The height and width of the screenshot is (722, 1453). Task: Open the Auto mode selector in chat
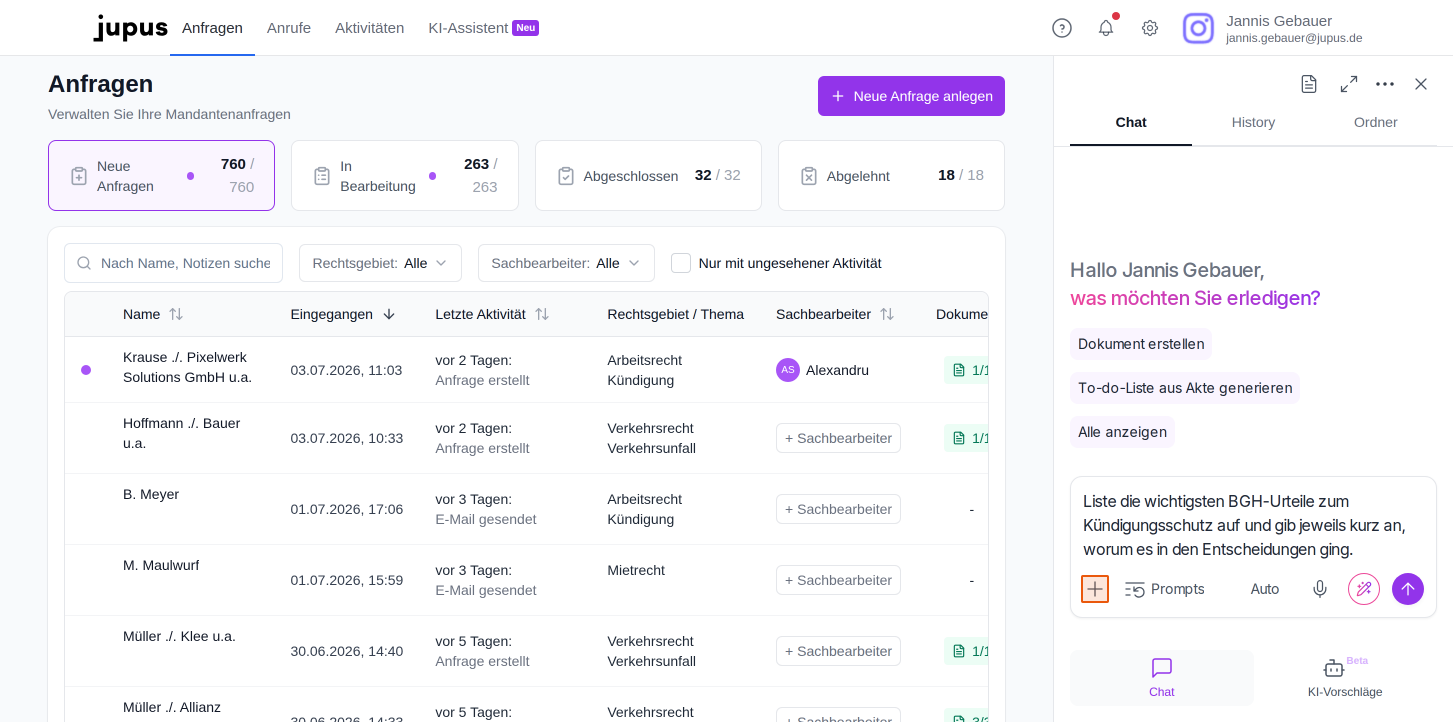point(1265,589)
